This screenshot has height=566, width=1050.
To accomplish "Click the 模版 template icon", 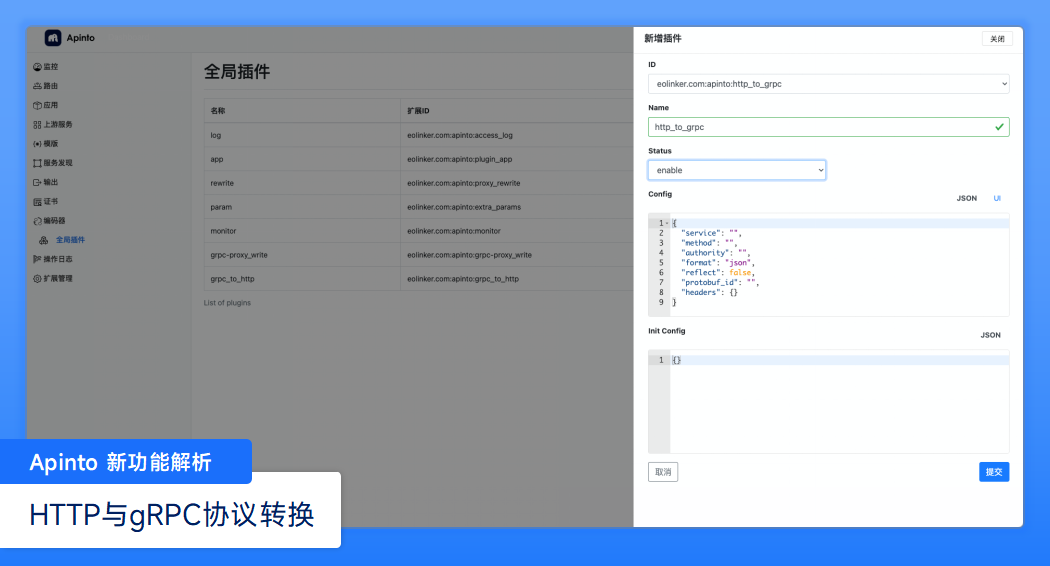I will pos(38,144).
